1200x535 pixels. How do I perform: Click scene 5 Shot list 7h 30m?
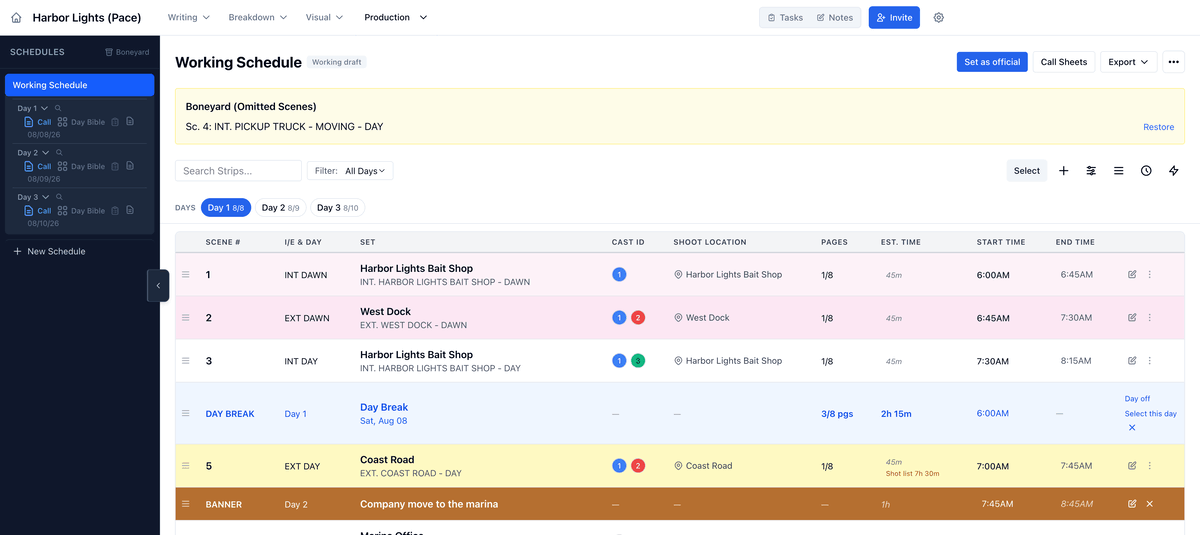coord(912,473)
